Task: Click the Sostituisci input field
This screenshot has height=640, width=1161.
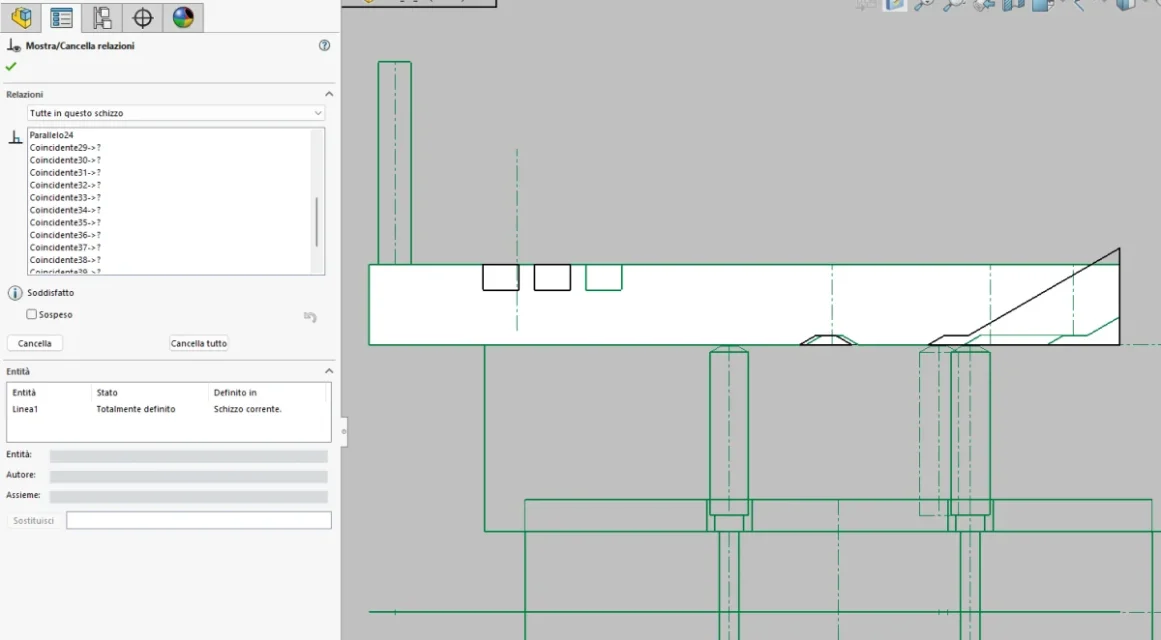Action: point(198,521)
